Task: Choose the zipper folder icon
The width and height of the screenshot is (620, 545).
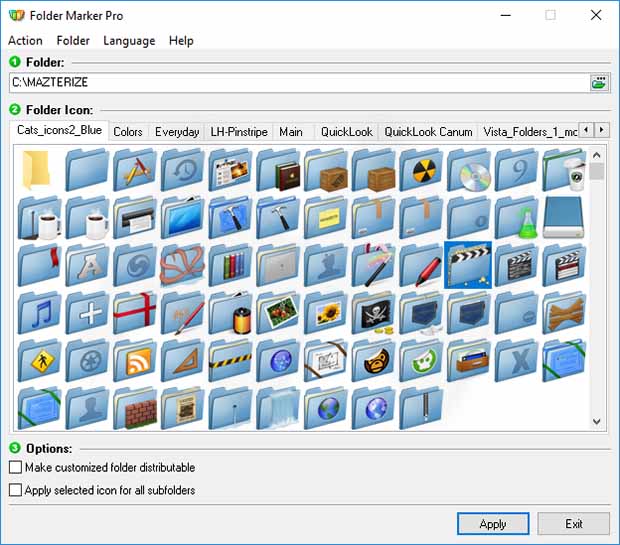Action: pos(420,408)
